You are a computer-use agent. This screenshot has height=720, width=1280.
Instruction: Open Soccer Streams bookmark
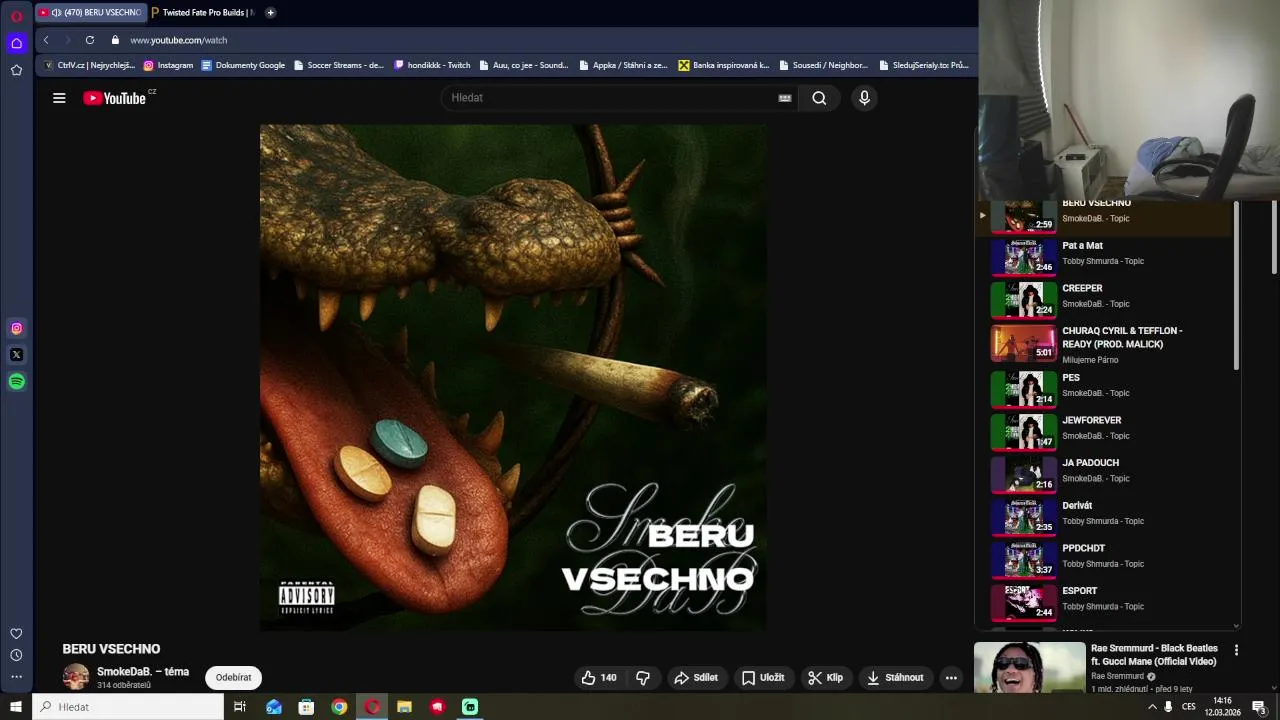338,65
